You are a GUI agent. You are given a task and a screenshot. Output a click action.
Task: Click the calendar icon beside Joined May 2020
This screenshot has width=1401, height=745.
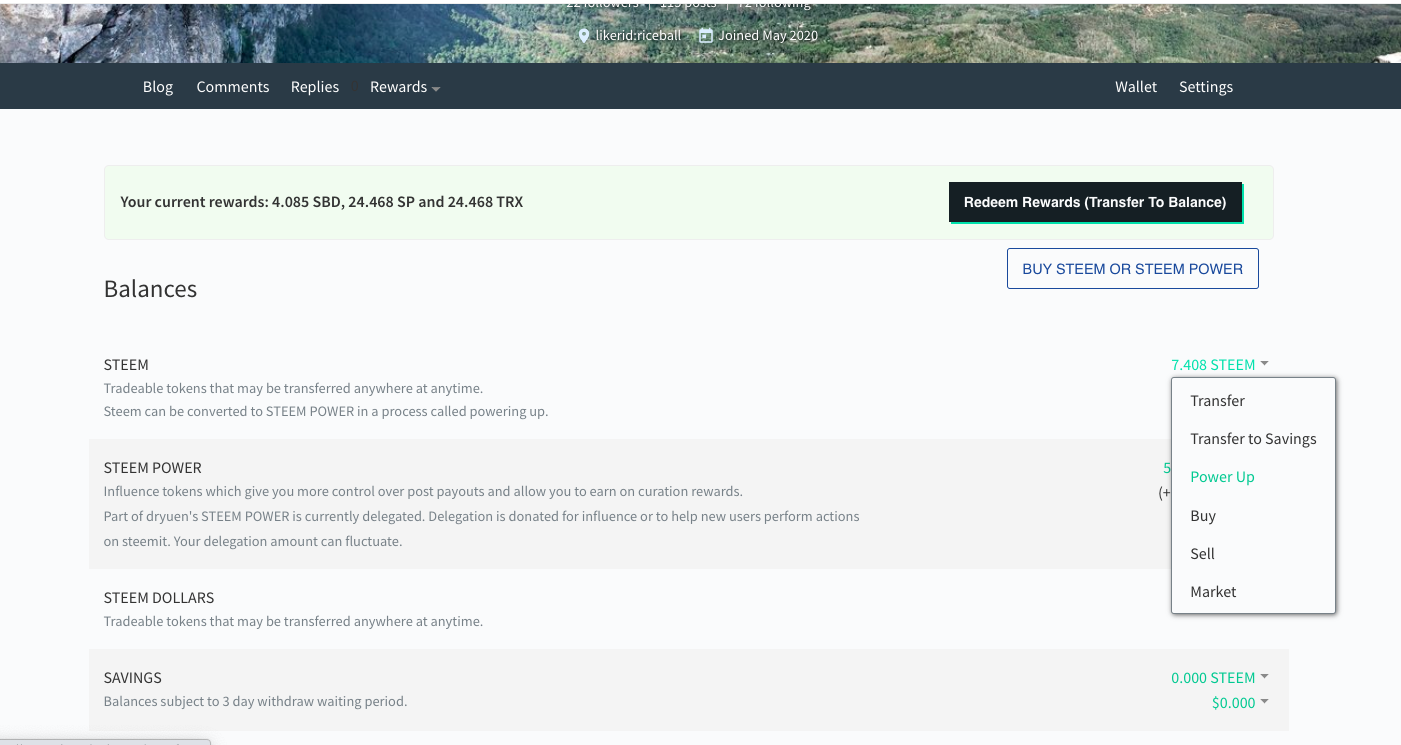pyautogui.click(x=706, y=36)
